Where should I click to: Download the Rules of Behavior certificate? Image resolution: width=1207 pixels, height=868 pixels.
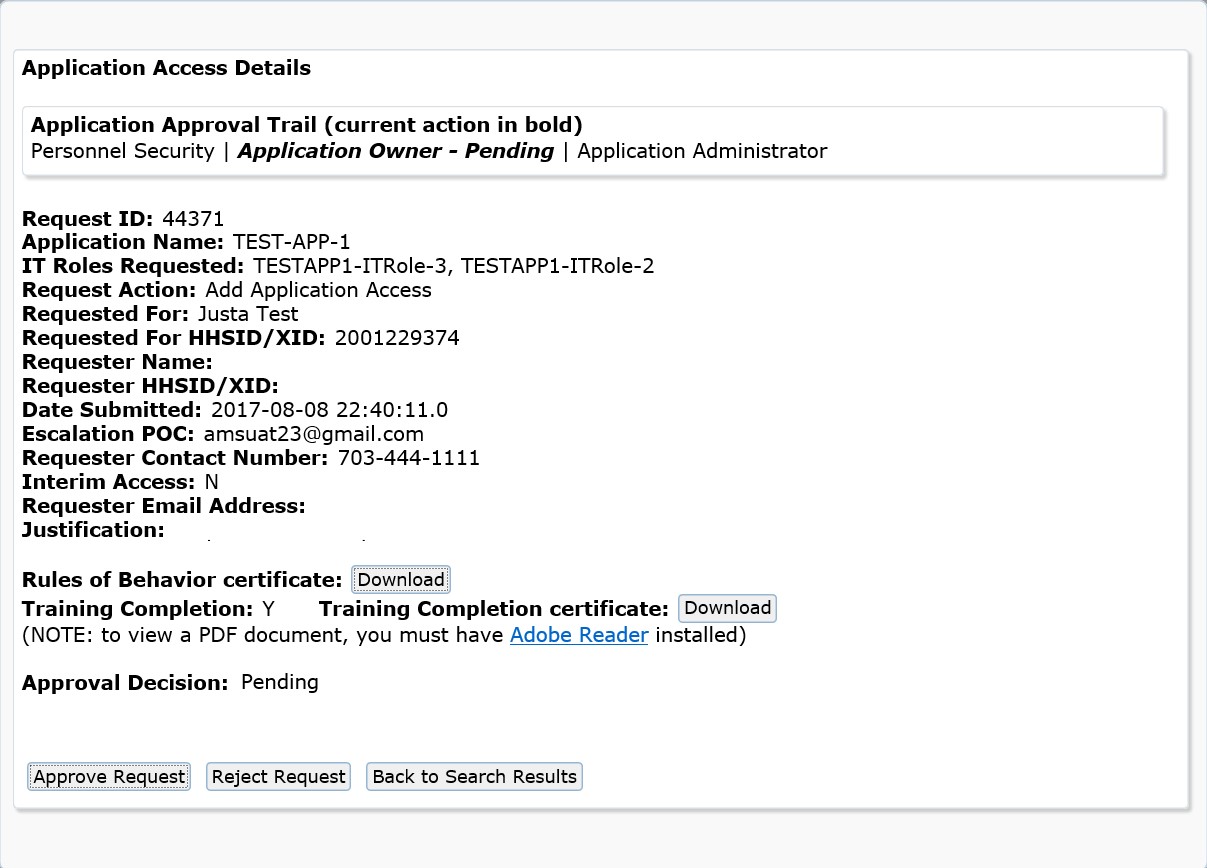[x=401, y=580]
